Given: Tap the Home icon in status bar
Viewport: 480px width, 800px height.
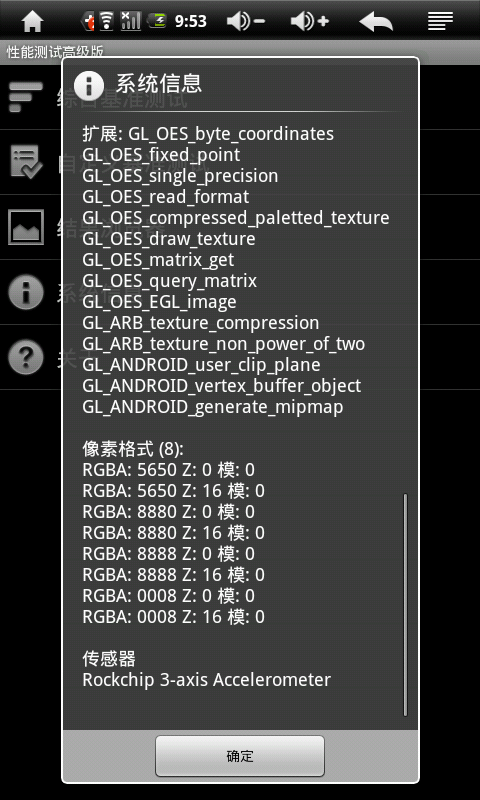Looking at the screenshot, I should 33,21.
